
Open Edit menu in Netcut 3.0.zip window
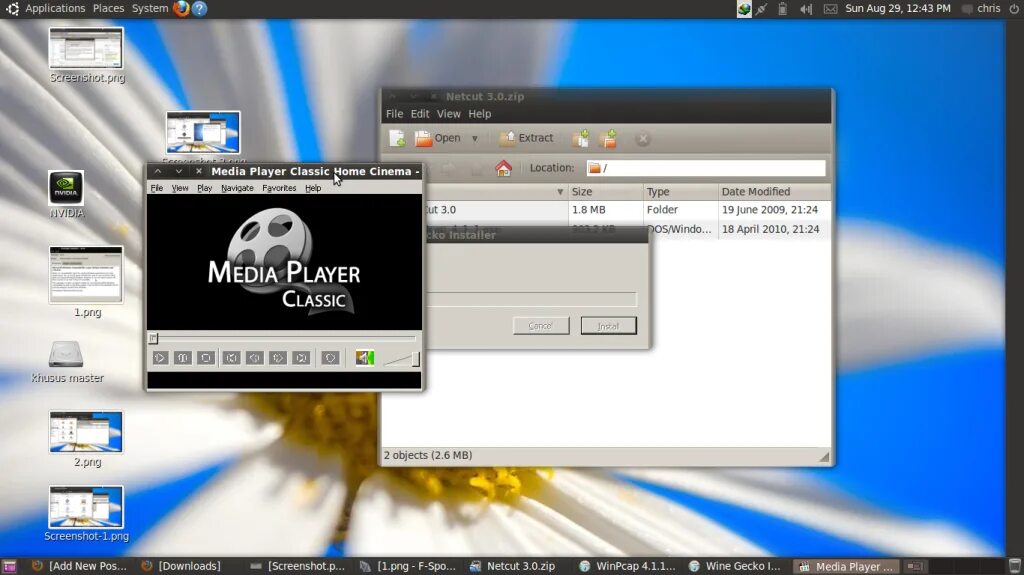point(420,114)
